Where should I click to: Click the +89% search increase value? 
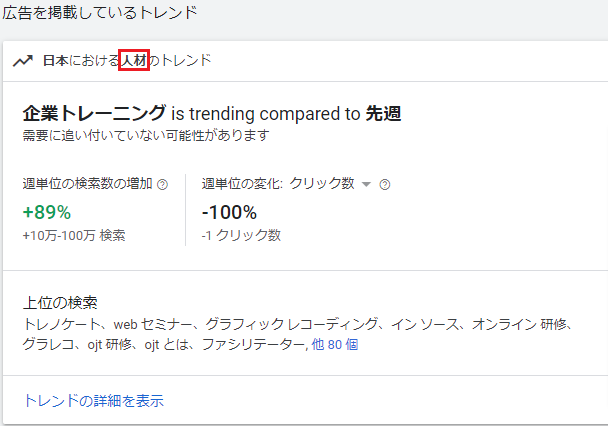click(47, 212)
